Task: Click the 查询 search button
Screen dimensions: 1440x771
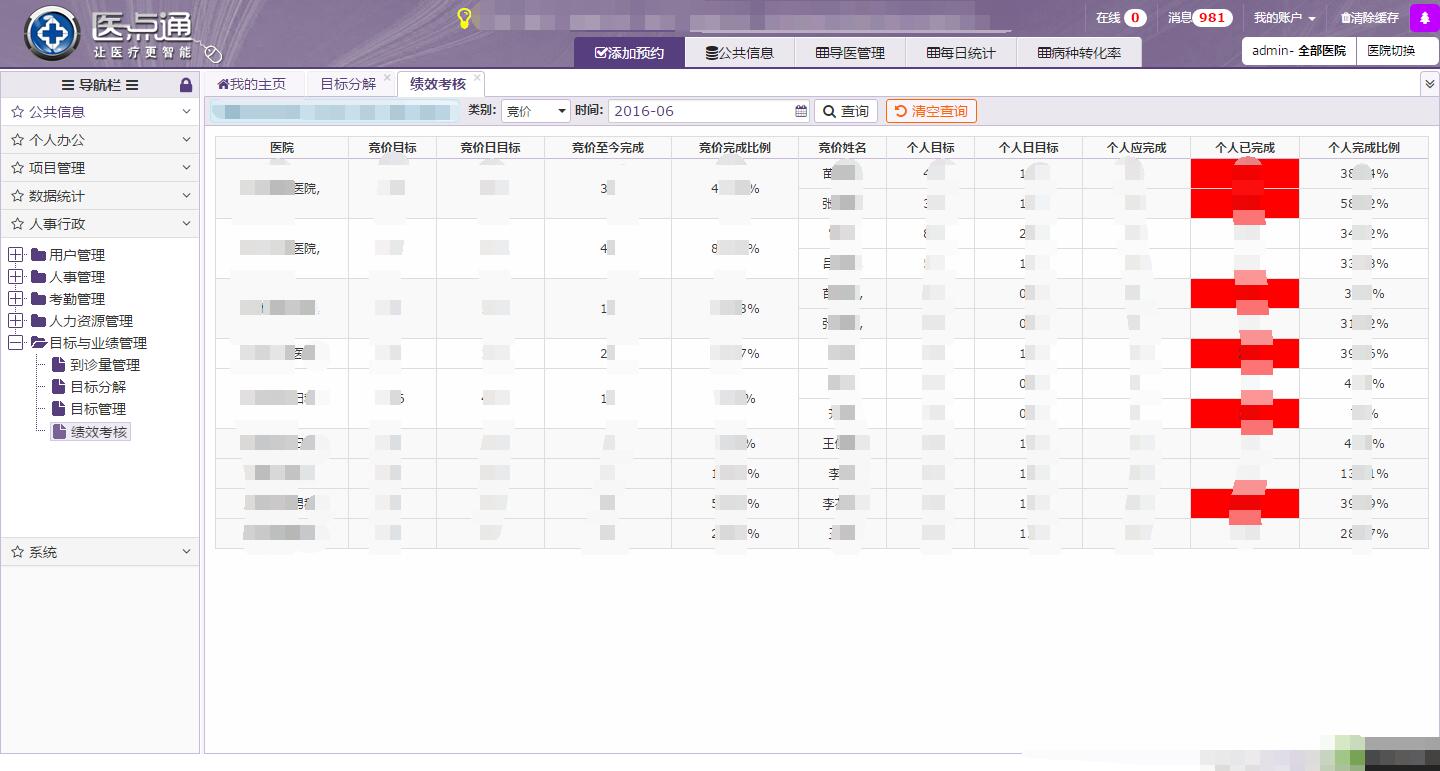Action: pos(845,111)
